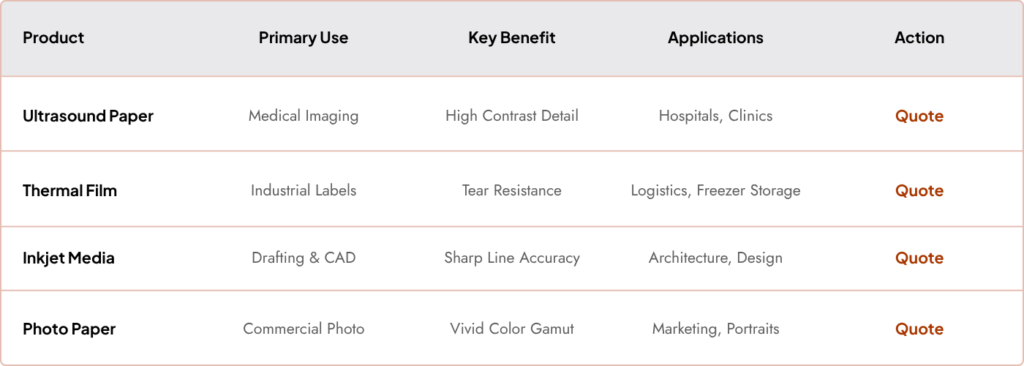The width and height of the screenshot is (1024, 366).
Task: Open Quote for Inkjet Media row
Action: [919, 258]
